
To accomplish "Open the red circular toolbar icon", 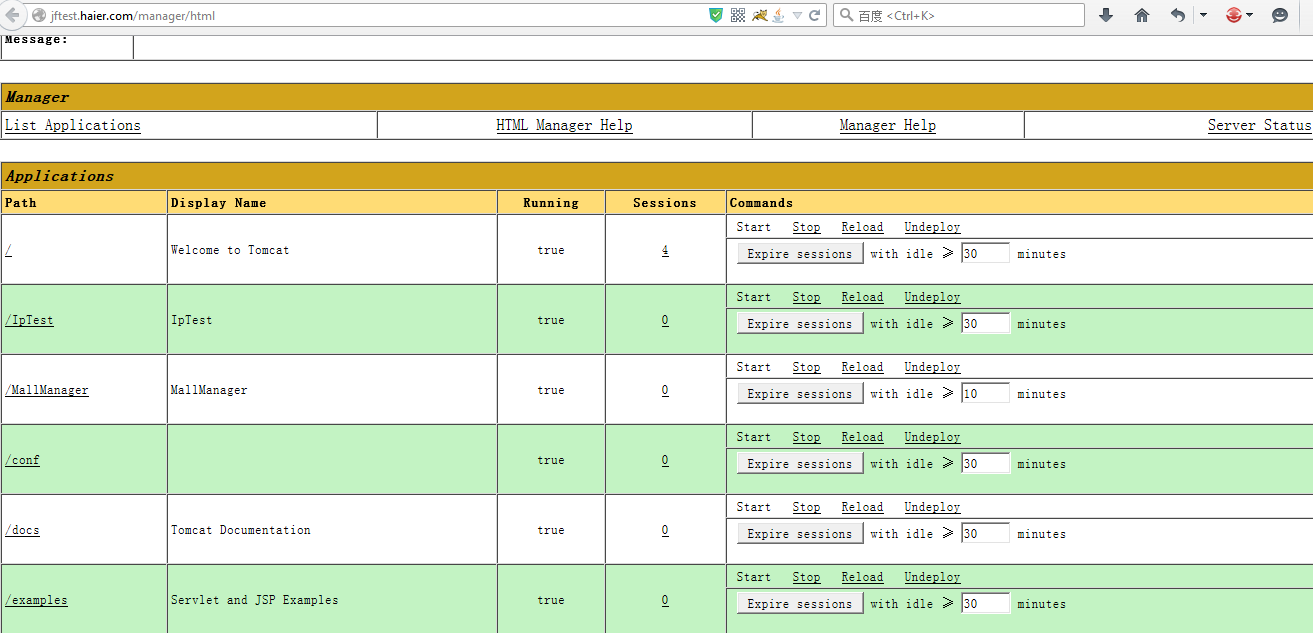I will 1234,15.
